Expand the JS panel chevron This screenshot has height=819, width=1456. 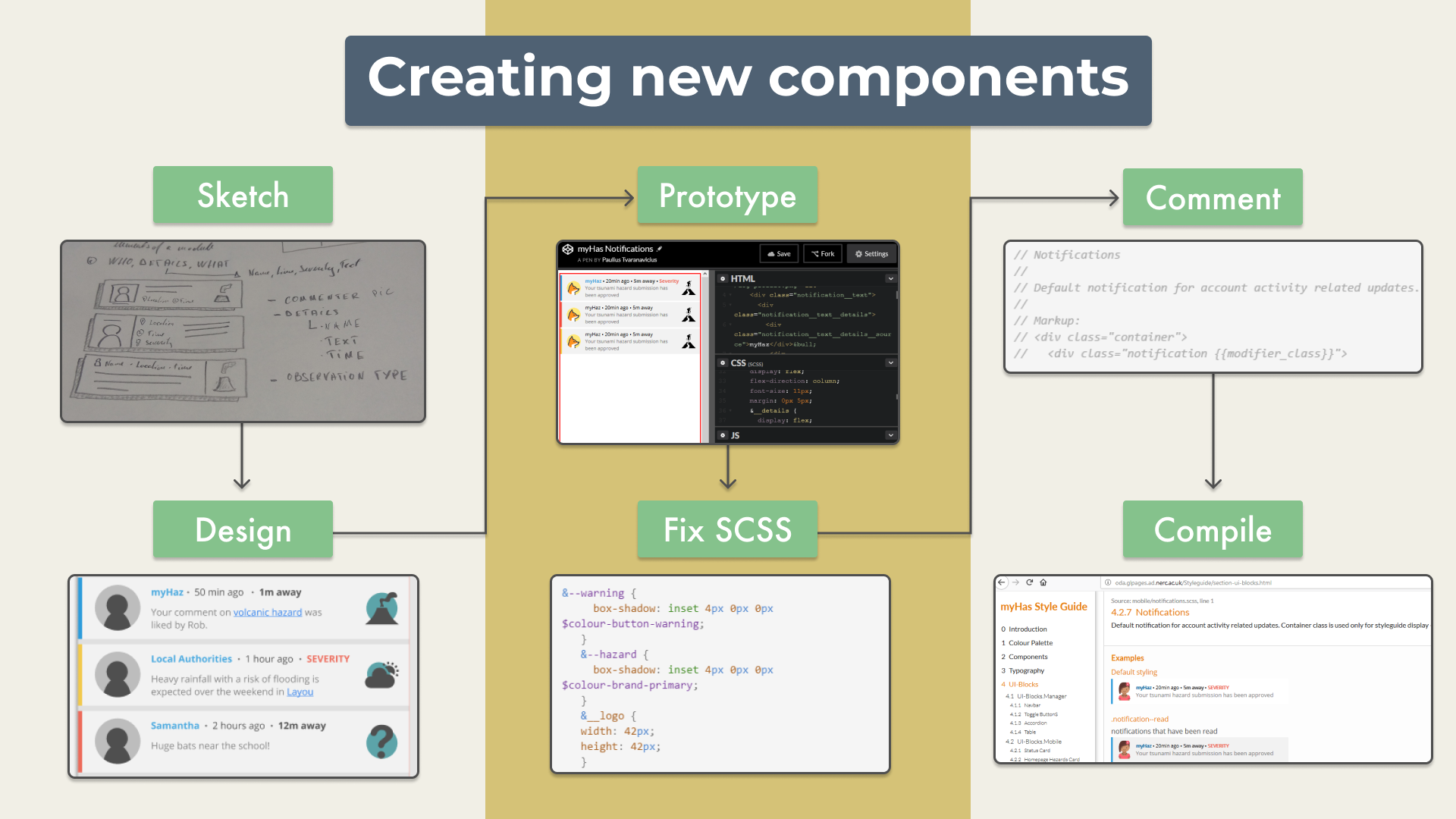[x=891, y=435]
